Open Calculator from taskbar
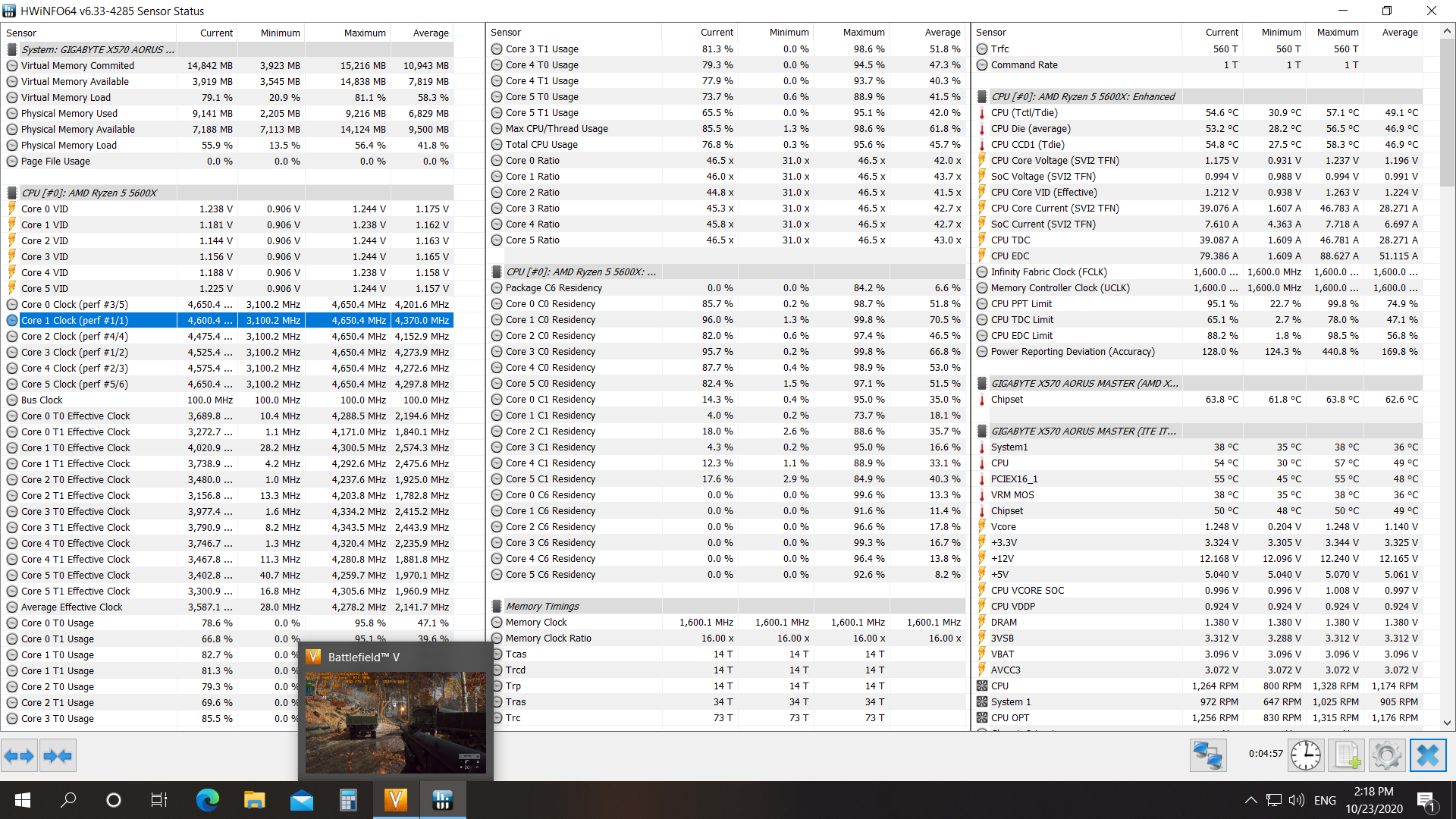This screenshot has height=819, width=1456. coord(348,800)
